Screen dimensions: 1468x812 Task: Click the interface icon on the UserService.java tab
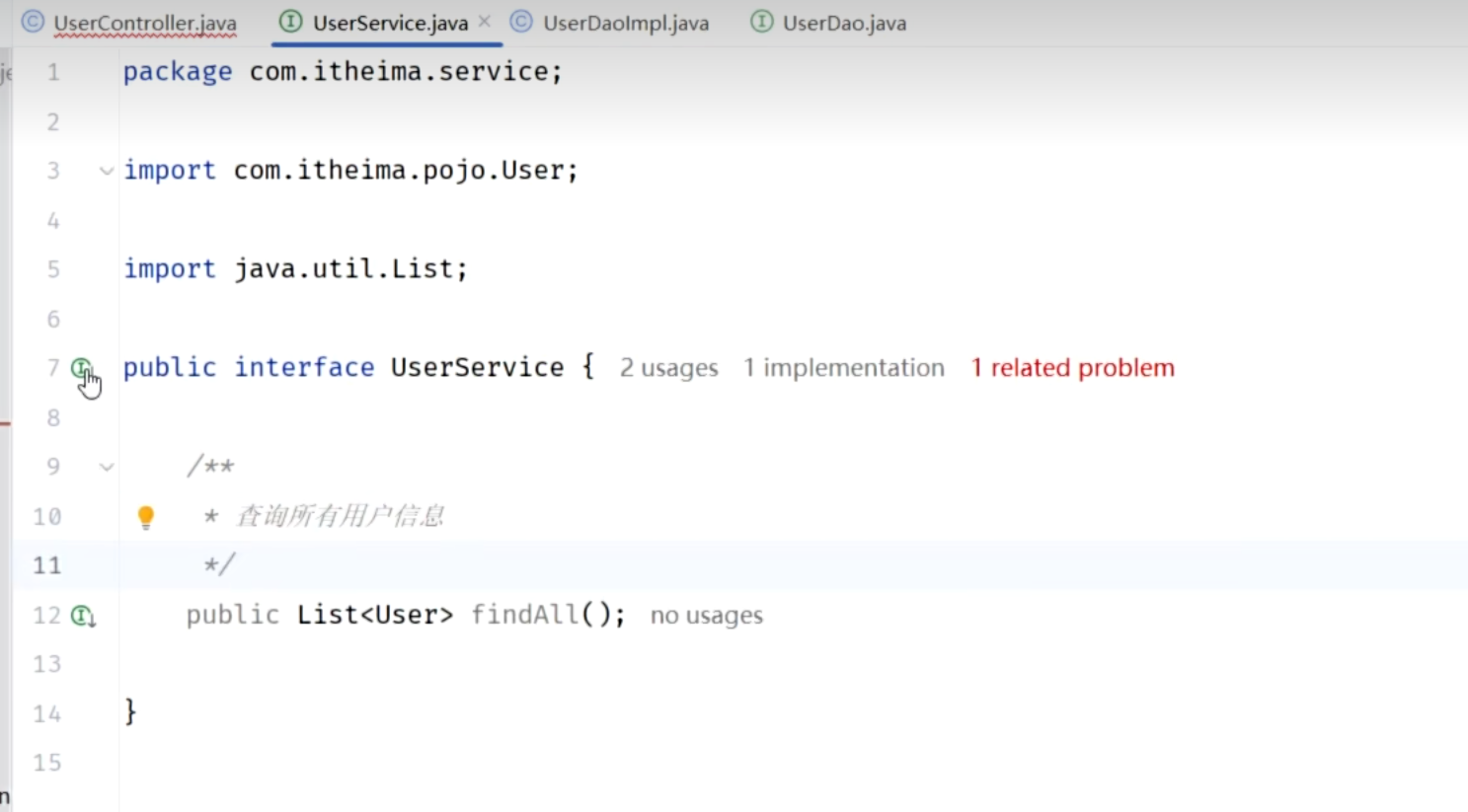click(x=290, y=22)
